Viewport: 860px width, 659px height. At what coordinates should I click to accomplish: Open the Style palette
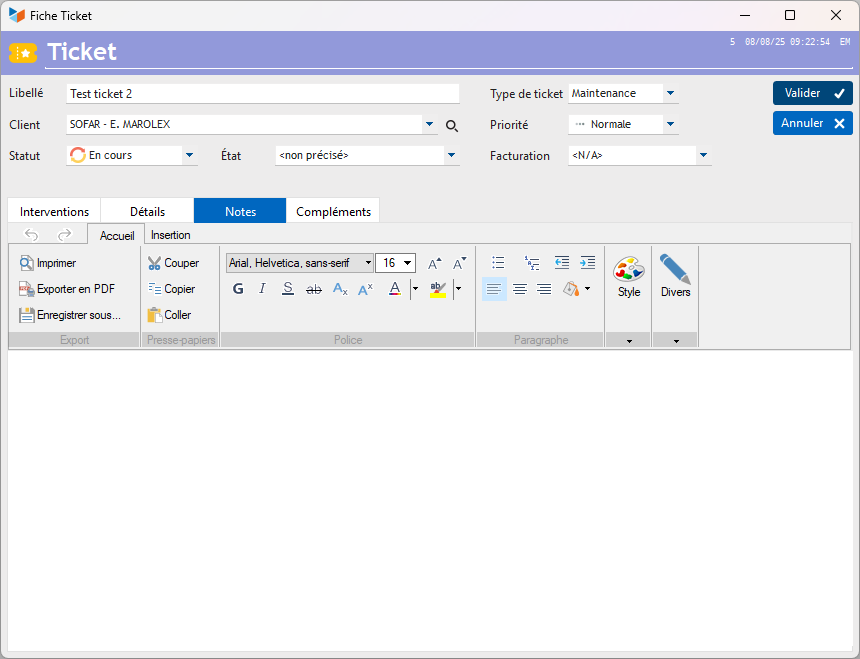point(629,277)
